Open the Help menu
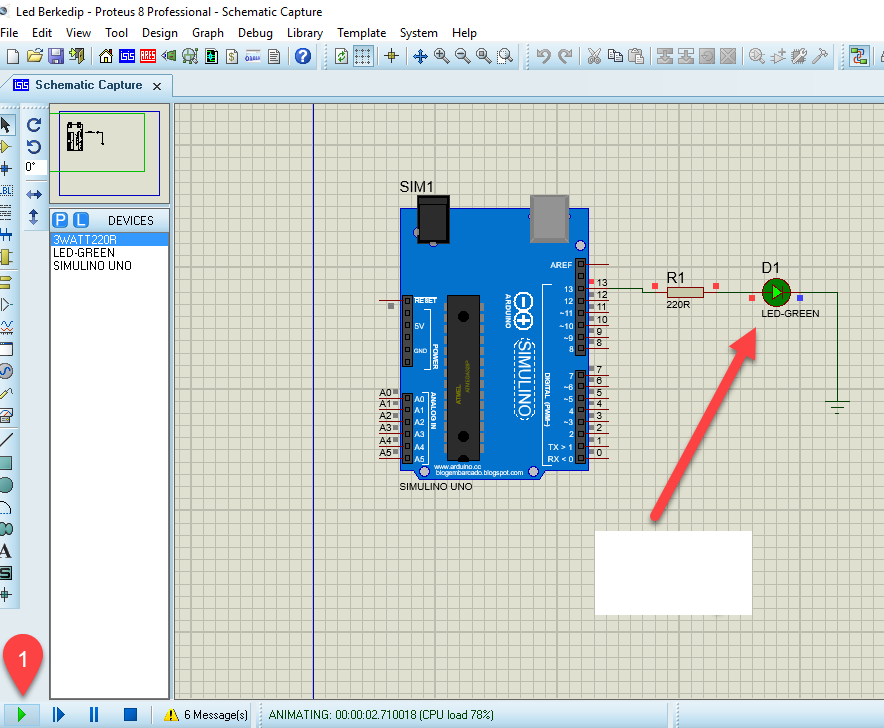Screen dimensions: 884x728 pyautogui.click(x=464, y=33)
